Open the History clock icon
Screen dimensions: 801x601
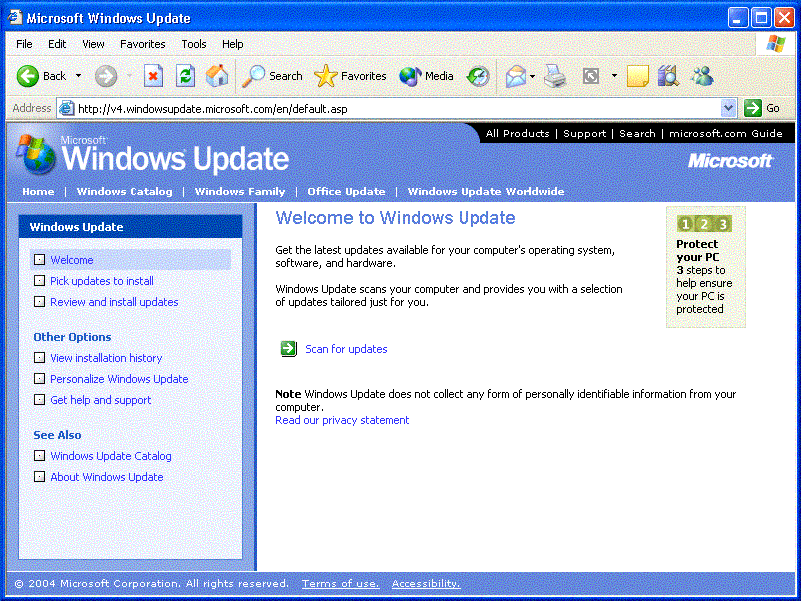(478, 76)
